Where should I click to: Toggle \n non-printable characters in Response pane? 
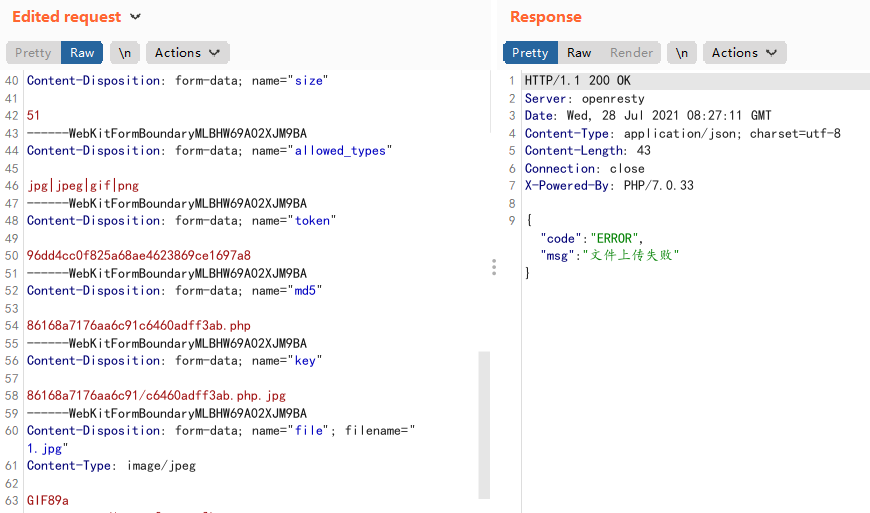[x=682, y=53]
